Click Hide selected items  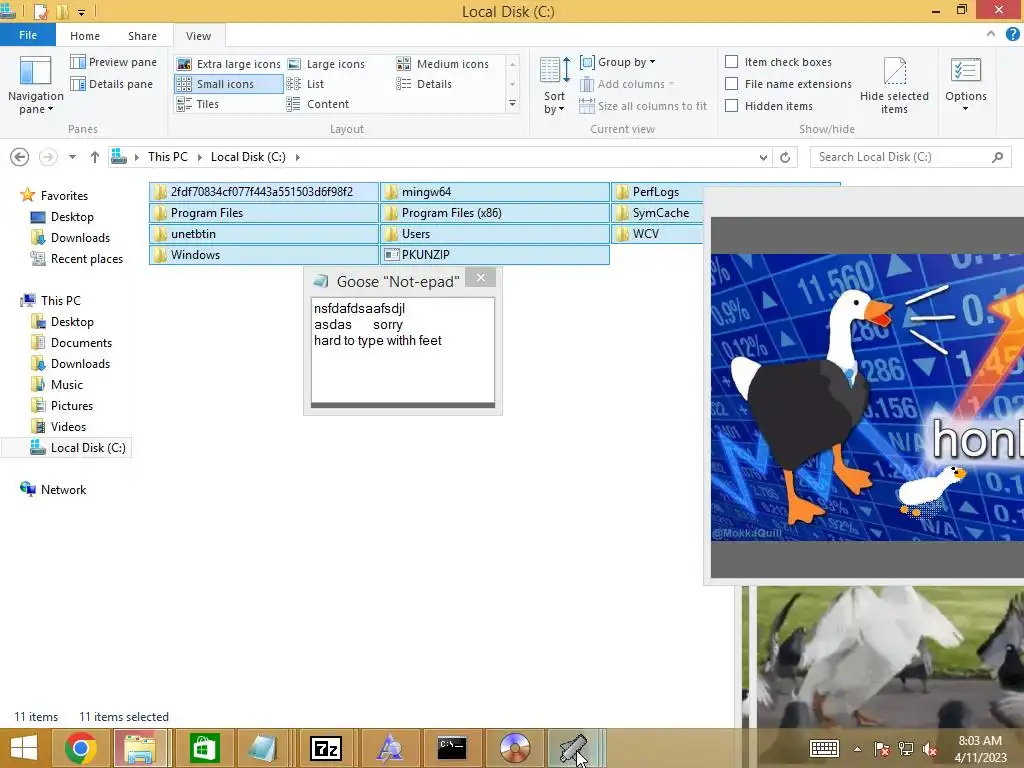894,86
